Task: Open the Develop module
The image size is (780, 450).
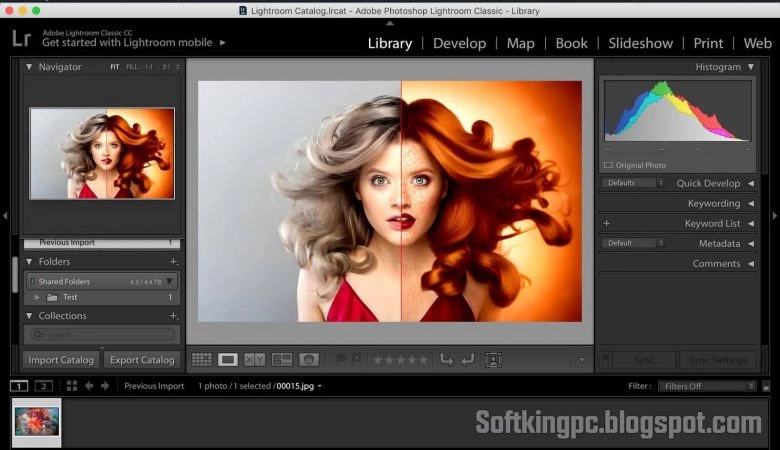Action: 459,43
